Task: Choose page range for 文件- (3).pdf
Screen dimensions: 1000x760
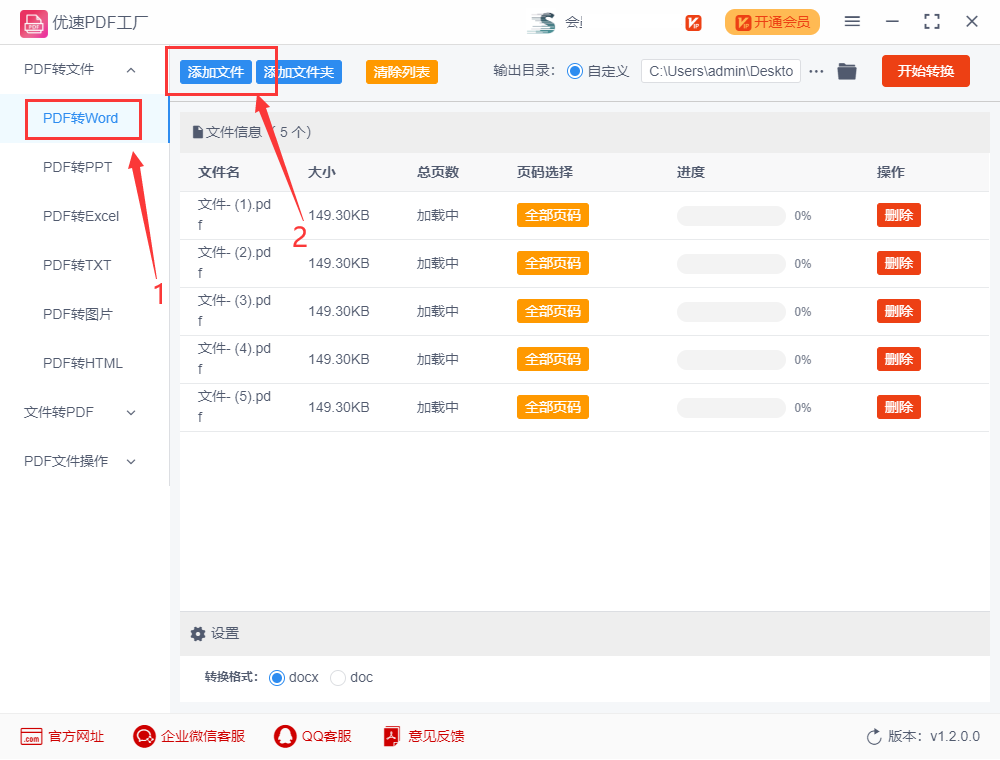Action: tap(552, 311)
